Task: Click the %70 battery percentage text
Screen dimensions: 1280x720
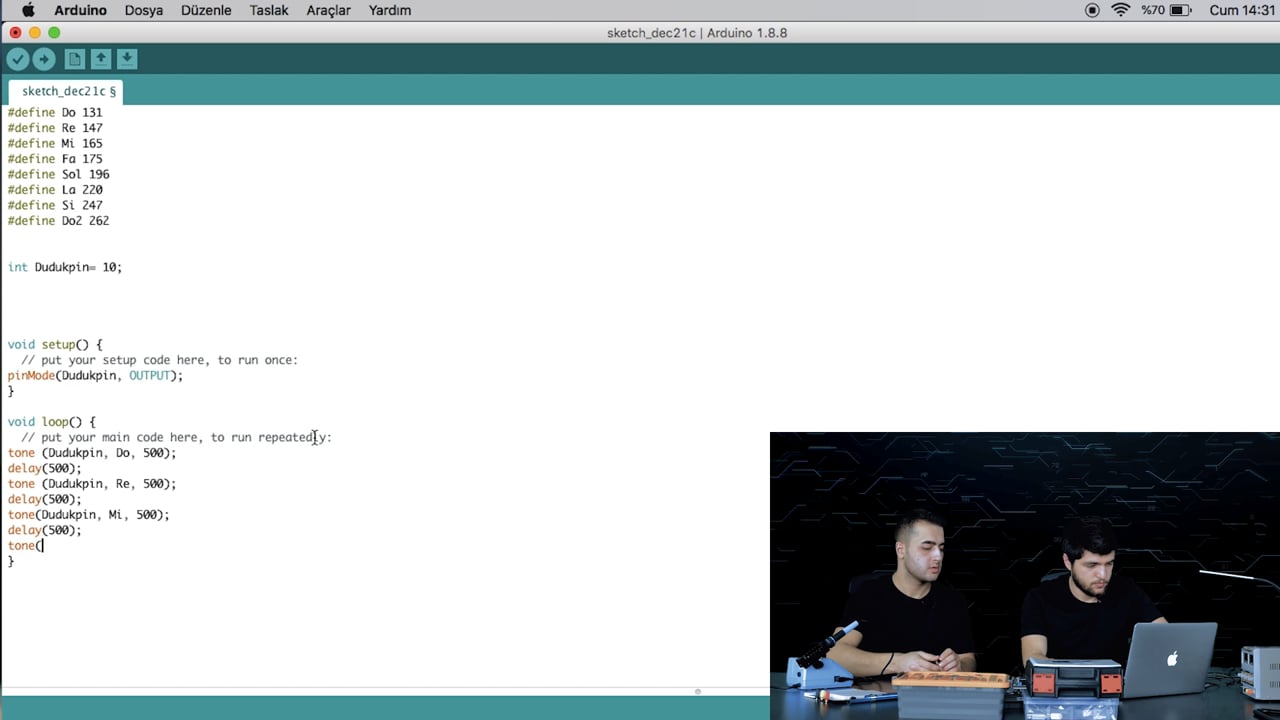Action: click(x=1153, y=10)
